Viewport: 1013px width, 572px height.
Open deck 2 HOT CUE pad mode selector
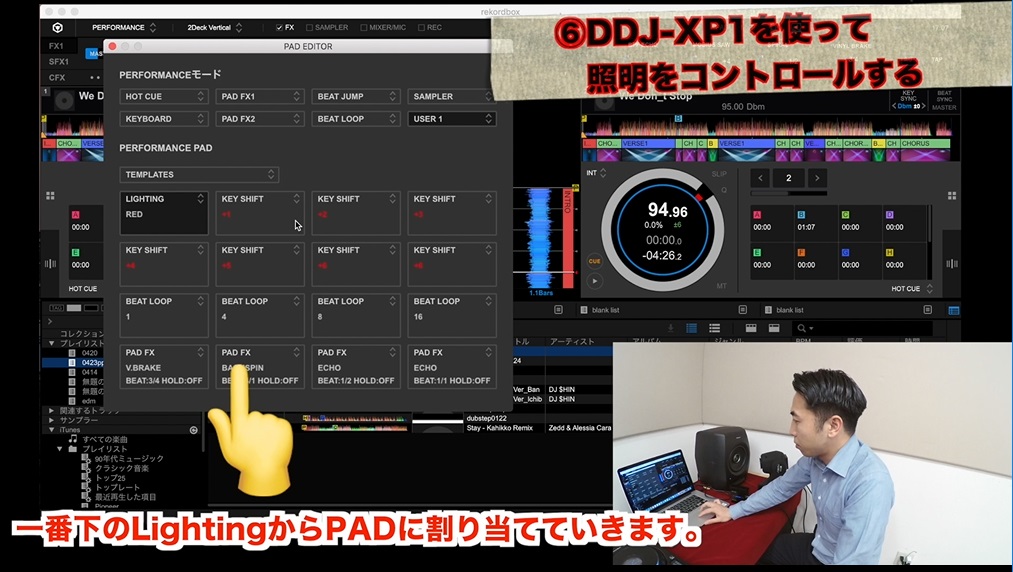912,289
